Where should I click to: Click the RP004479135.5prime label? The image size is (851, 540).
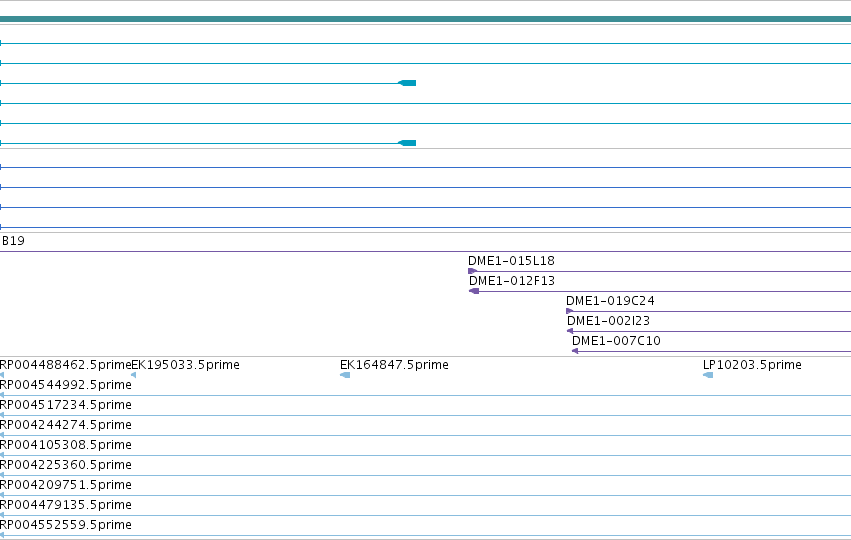coord(66,506)
